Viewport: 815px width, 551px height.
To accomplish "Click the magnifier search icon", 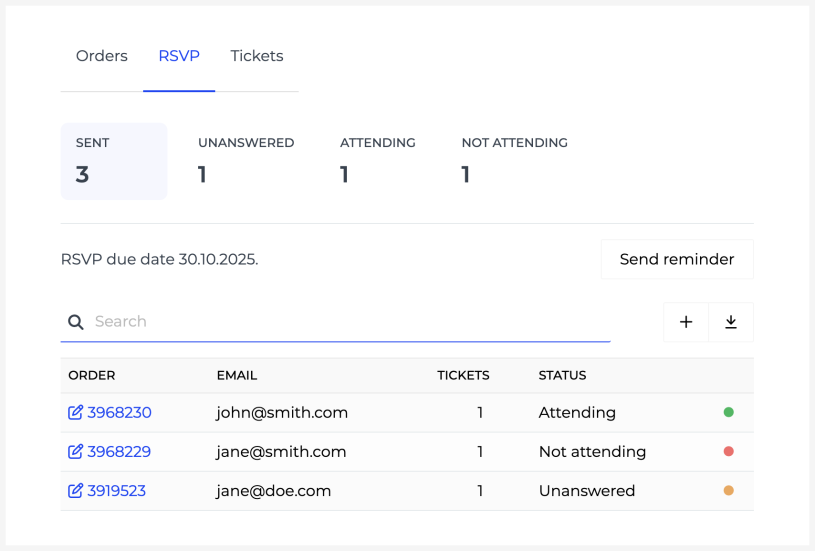I will pyautogui.click(x=75, y=322).
